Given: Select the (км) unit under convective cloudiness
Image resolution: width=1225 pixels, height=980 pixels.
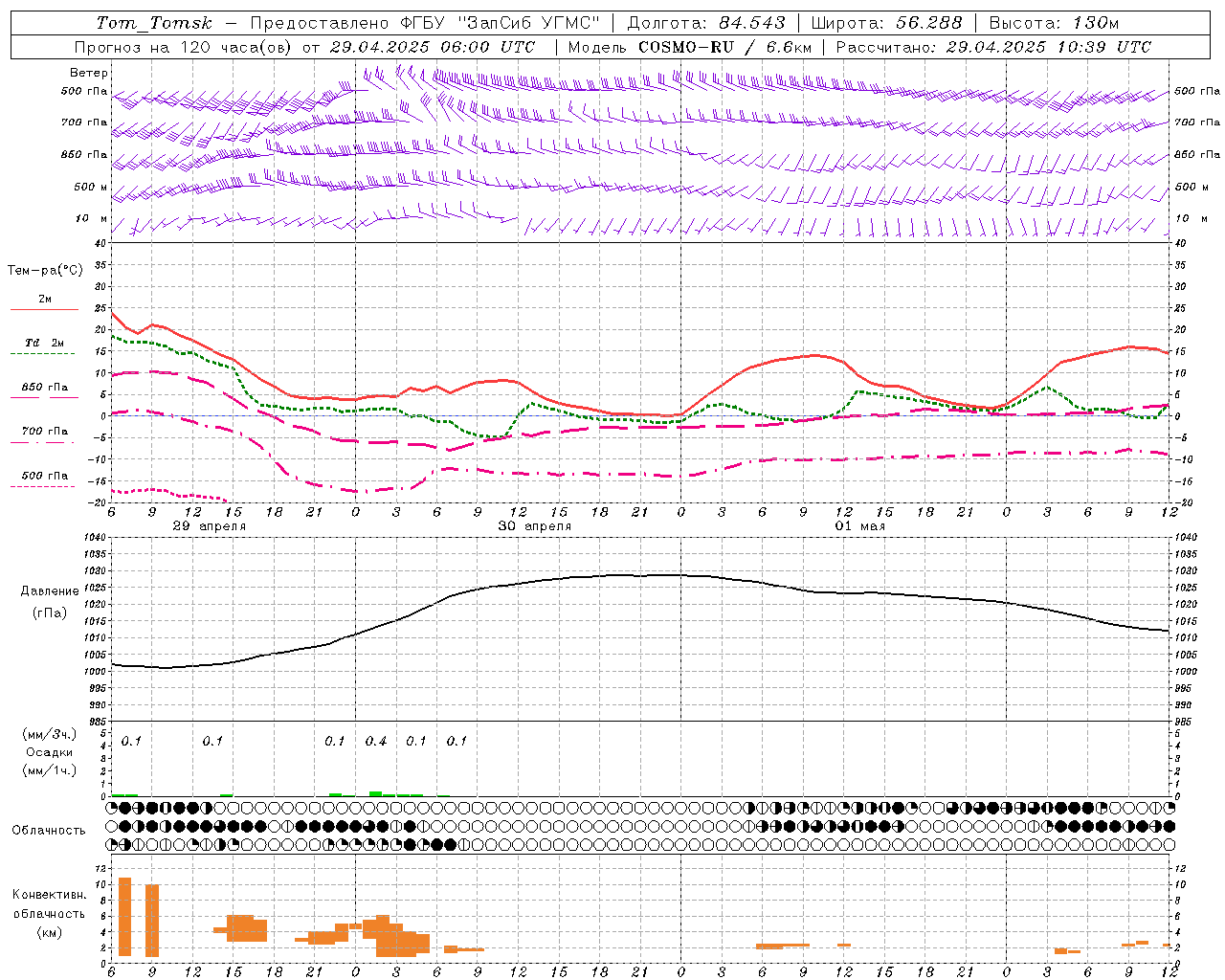Looking at the screenshot, I should pos(50,931).
